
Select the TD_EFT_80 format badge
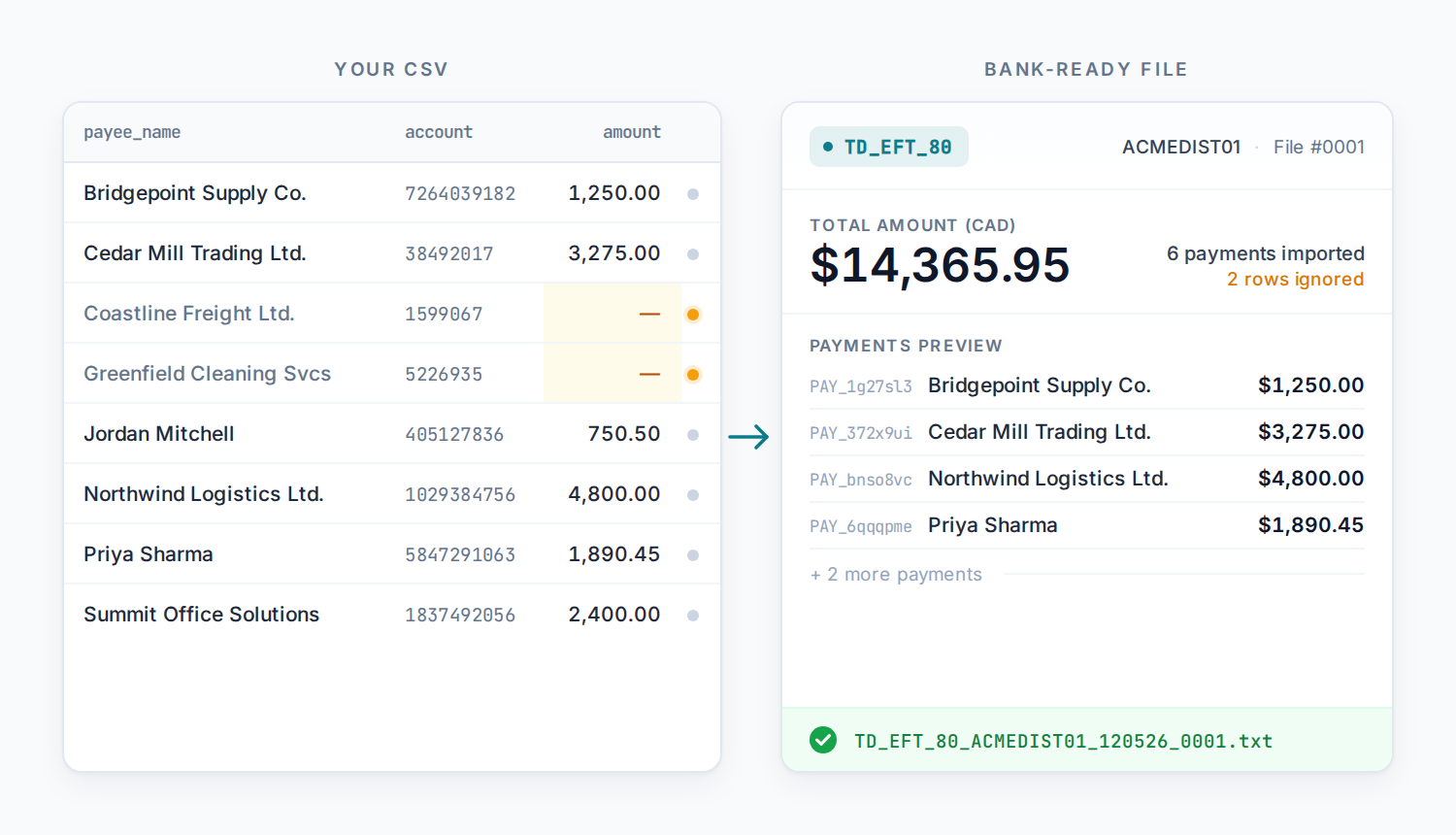click(x=889, y=147)
